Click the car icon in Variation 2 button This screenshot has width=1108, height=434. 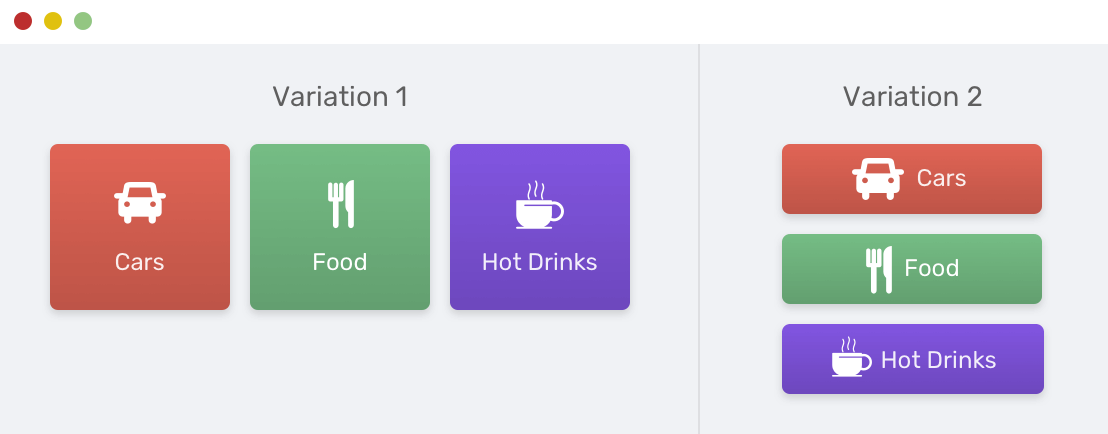click(x=878, y=179)
